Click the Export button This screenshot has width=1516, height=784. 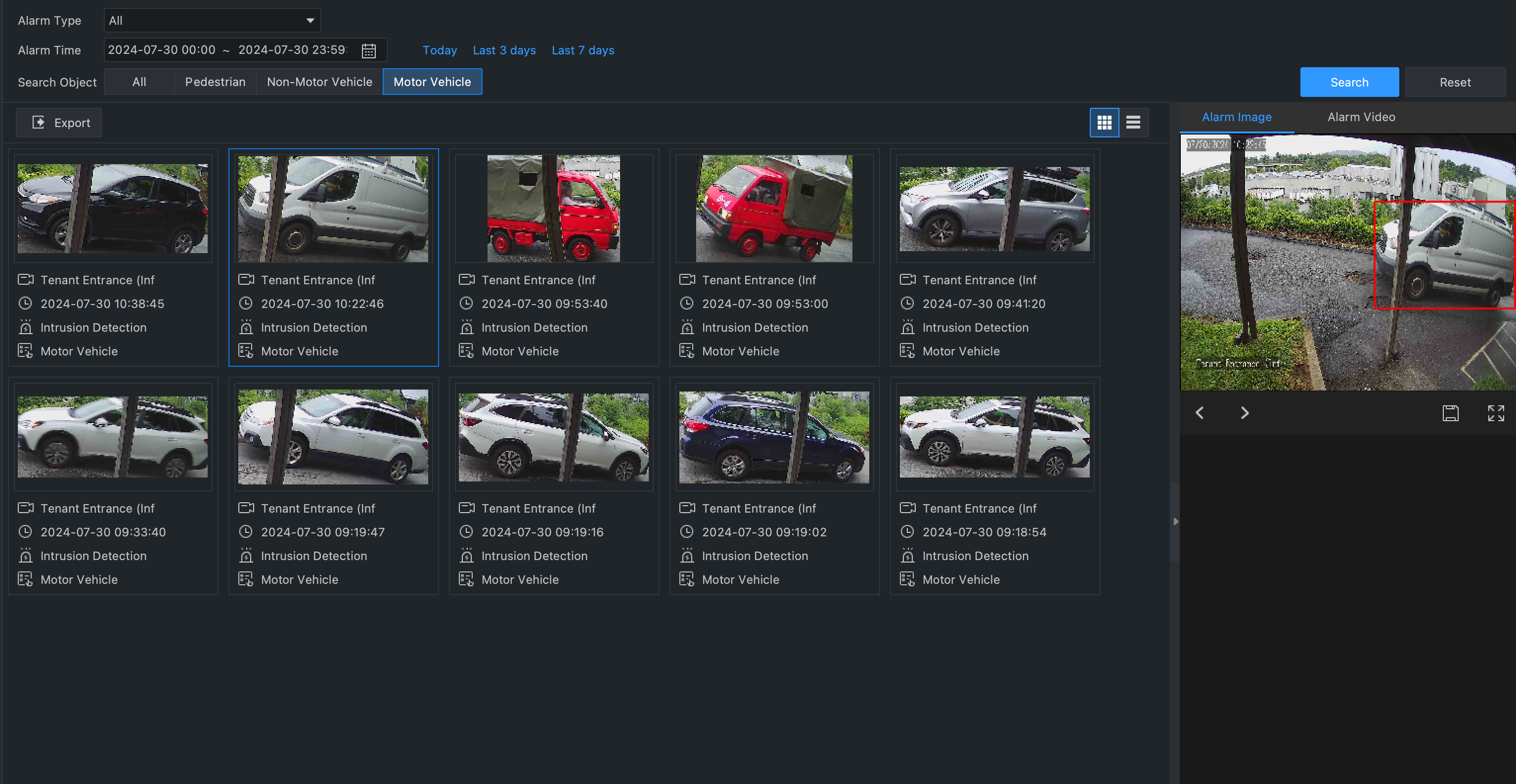point(59,122)
